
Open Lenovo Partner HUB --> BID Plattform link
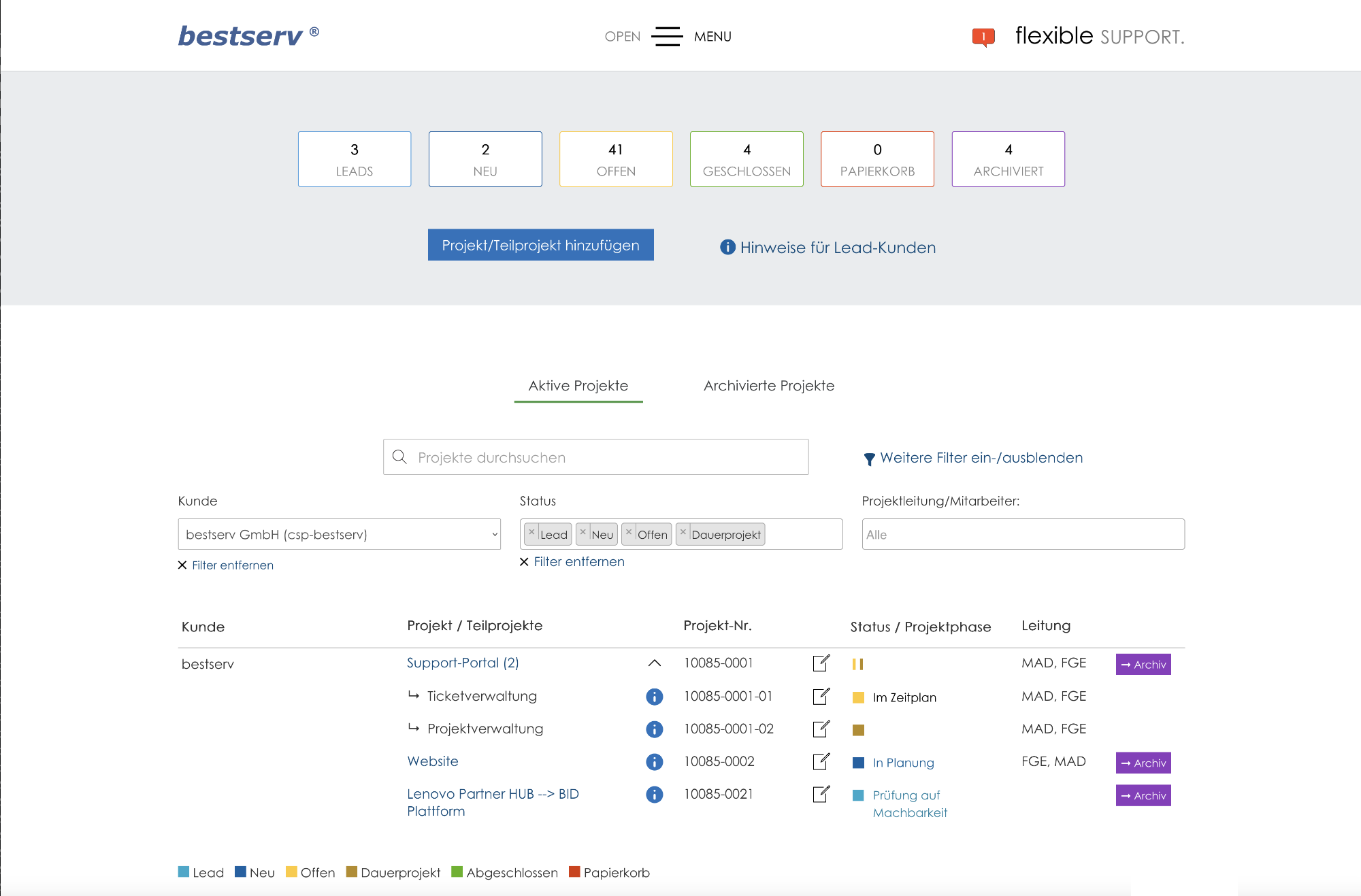click(x=493, y=803)
